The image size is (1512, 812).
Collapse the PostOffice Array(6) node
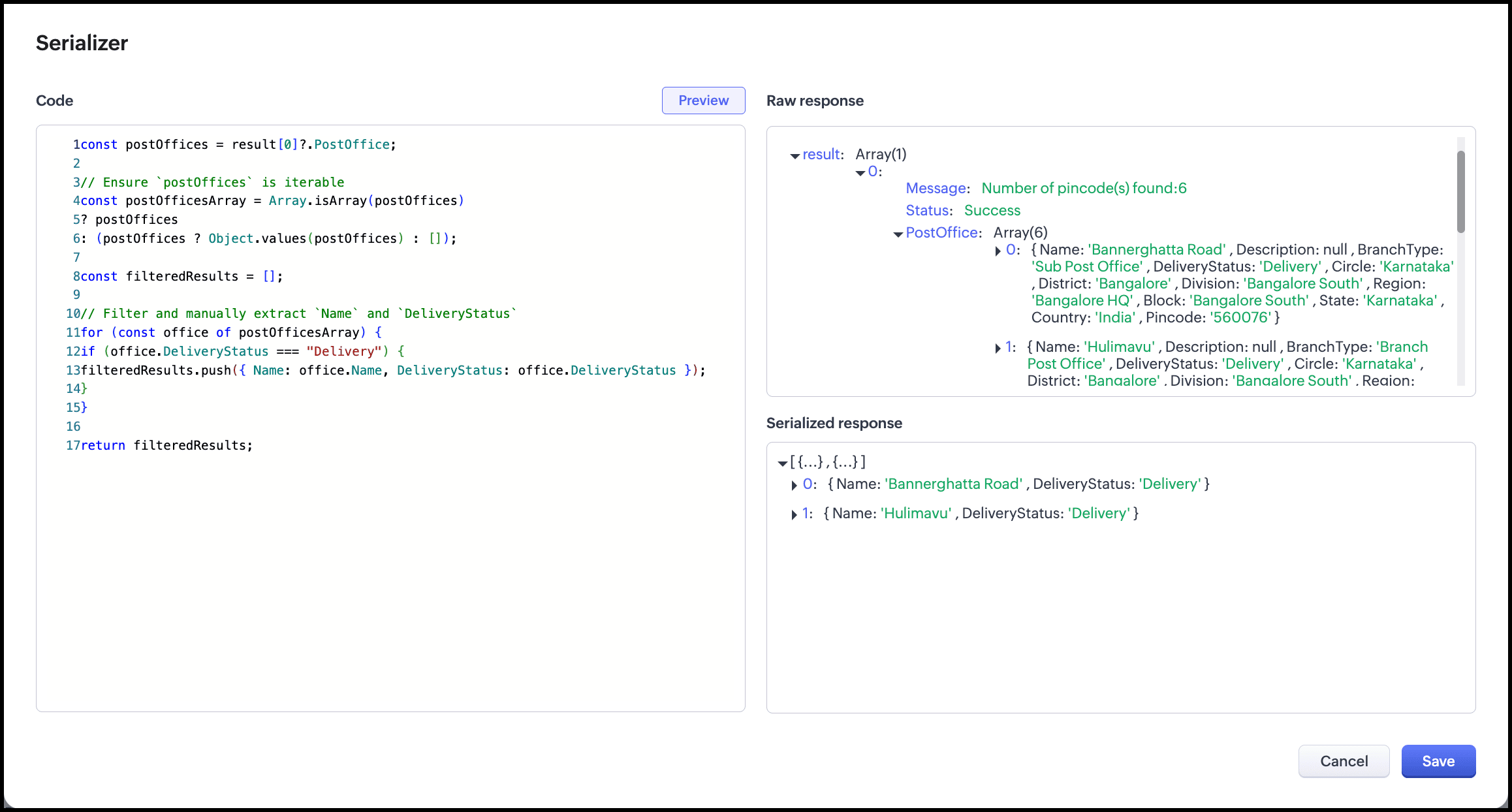coord(898,234)
